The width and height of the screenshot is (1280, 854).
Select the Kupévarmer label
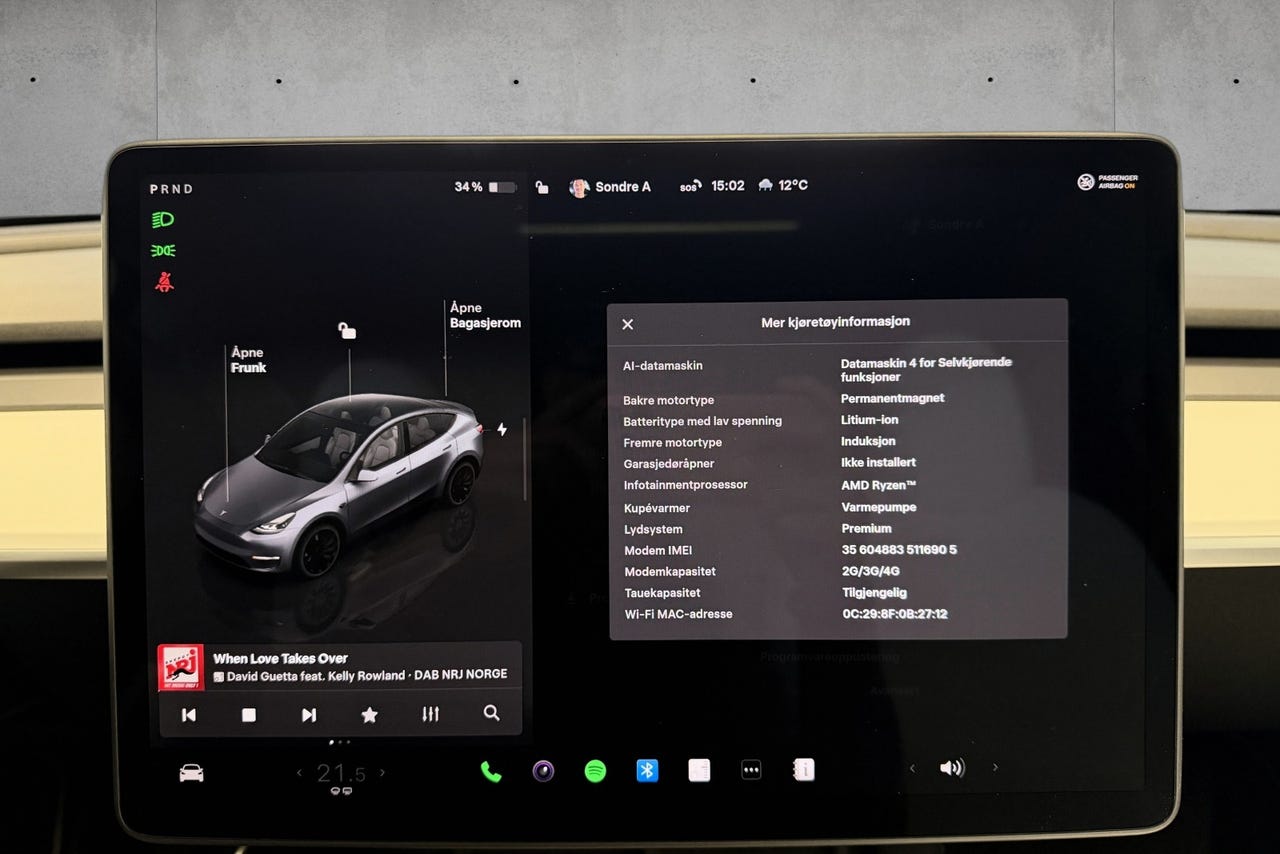coord(657,508)
